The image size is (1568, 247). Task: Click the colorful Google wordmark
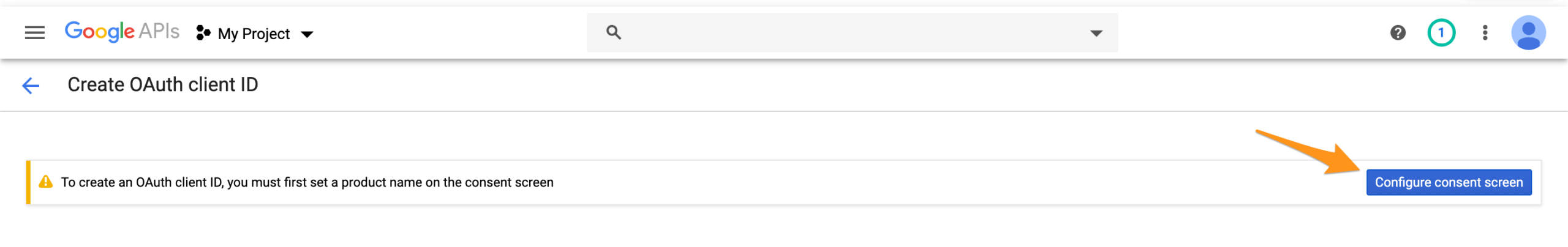99,31
